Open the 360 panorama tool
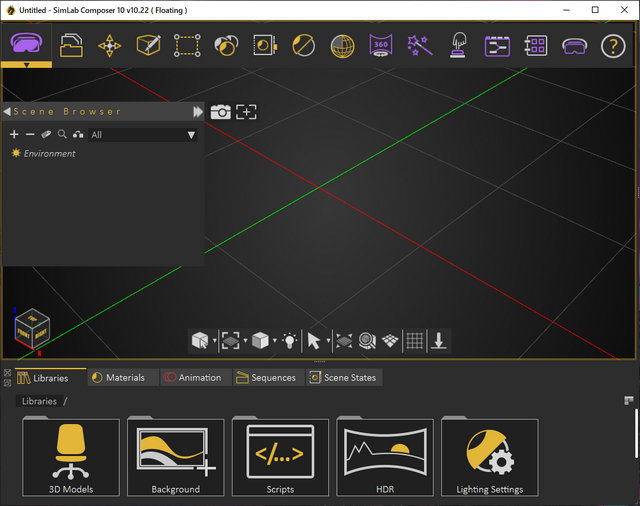The height and width of the screenshot is (506, 640). (380, 46)
